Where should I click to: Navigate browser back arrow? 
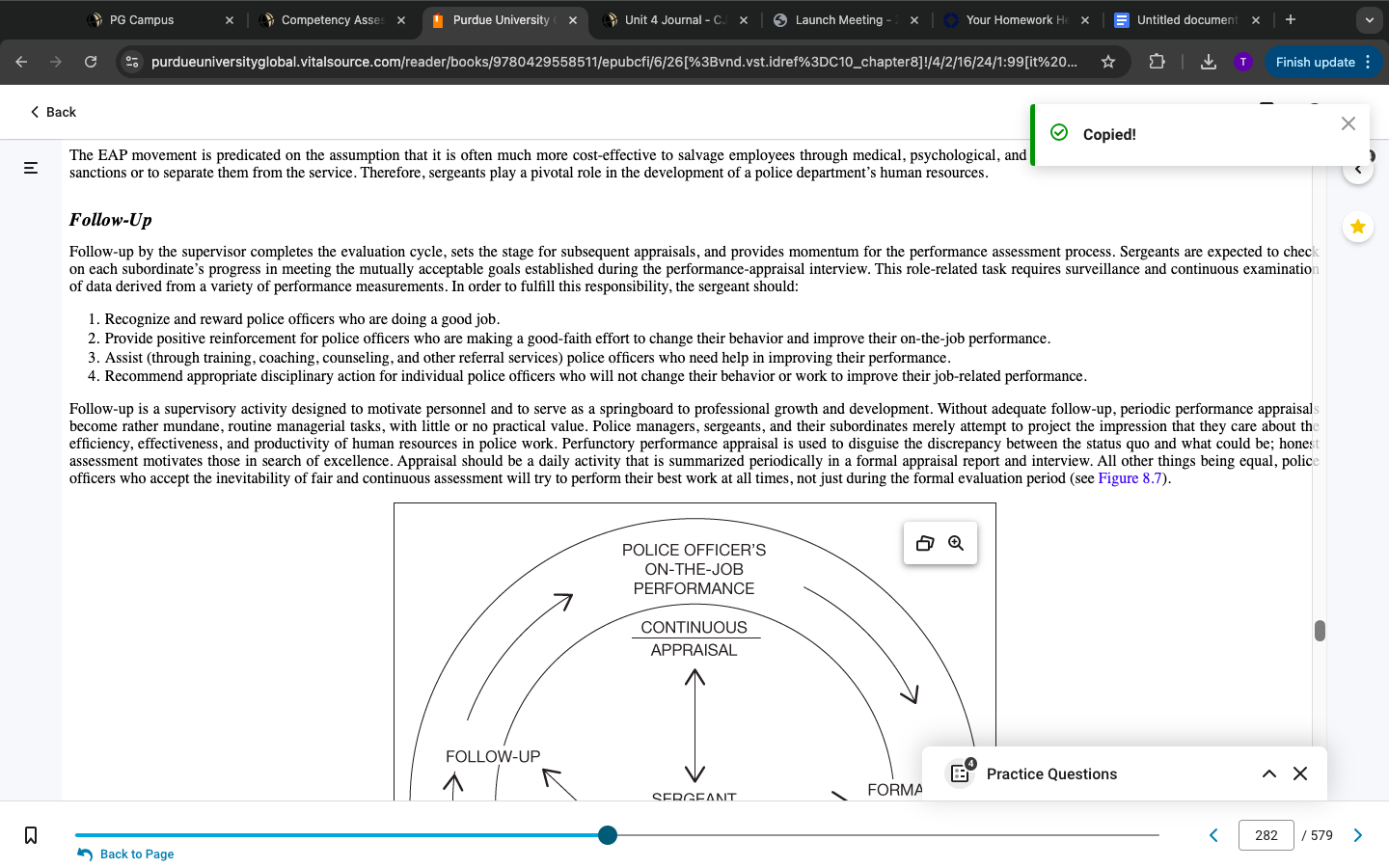point(21,62)
